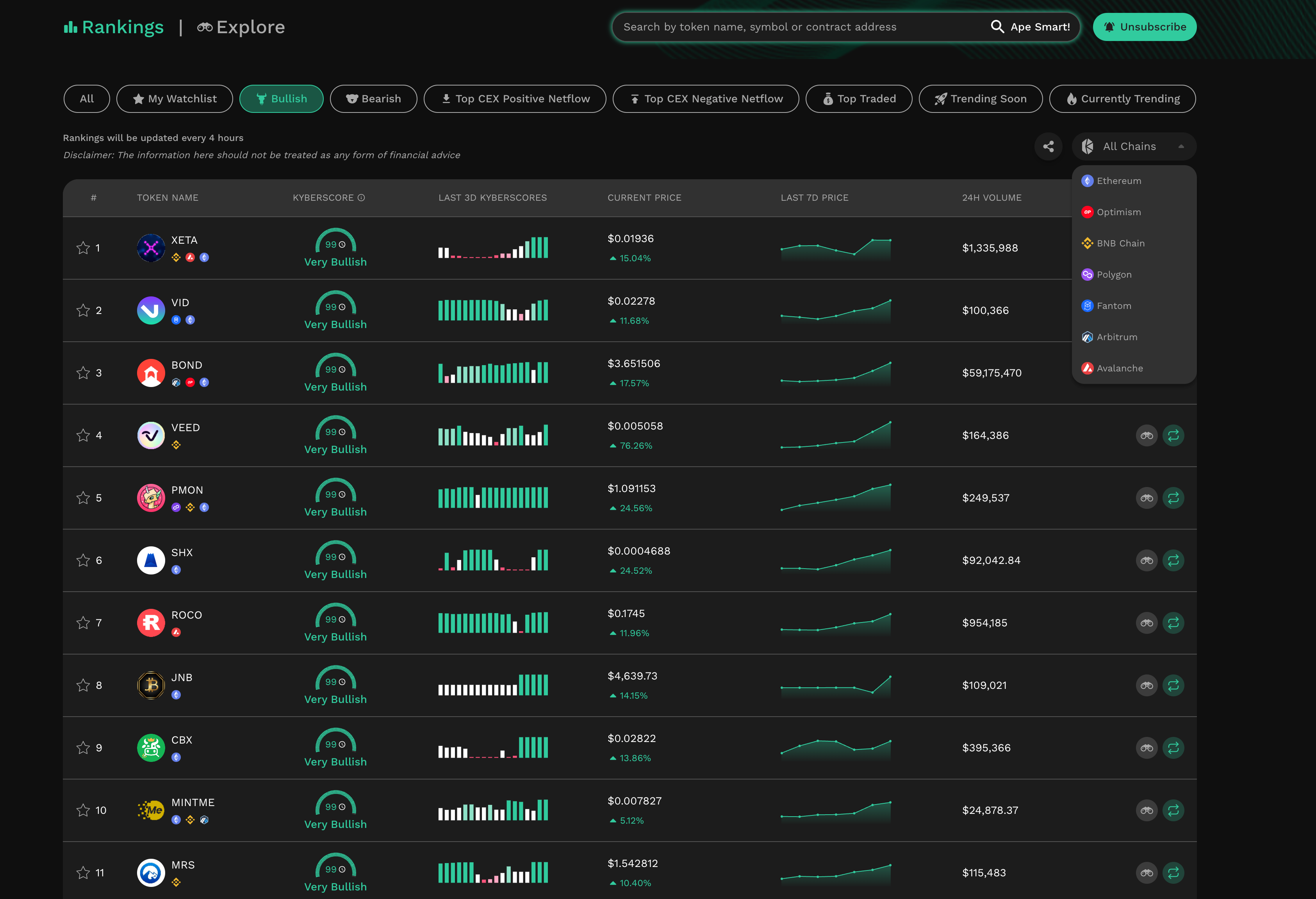Show Top CEX Positive Netflow
Screen dimensions: 1316x899
(x=515, y=98)
